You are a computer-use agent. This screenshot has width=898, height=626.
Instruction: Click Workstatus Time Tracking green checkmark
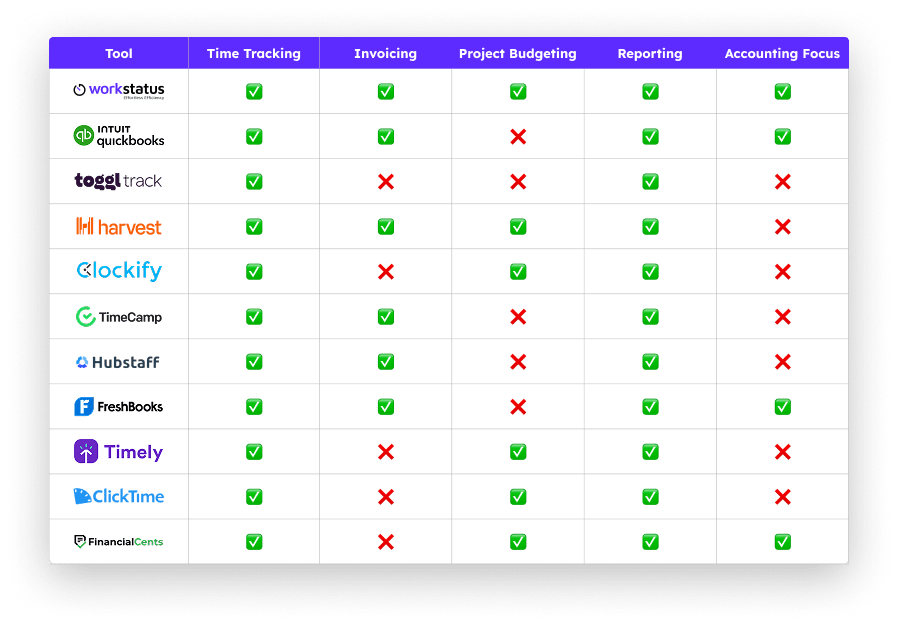pyautogui.click(x=254, y=91)
